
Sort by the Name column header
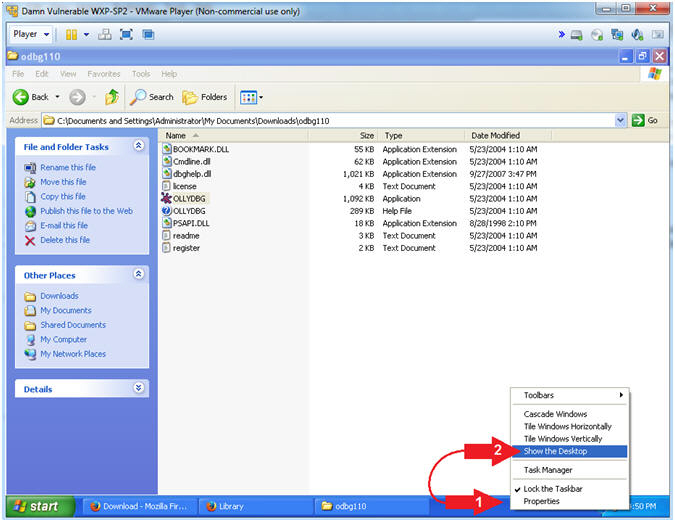pos(234,136)
